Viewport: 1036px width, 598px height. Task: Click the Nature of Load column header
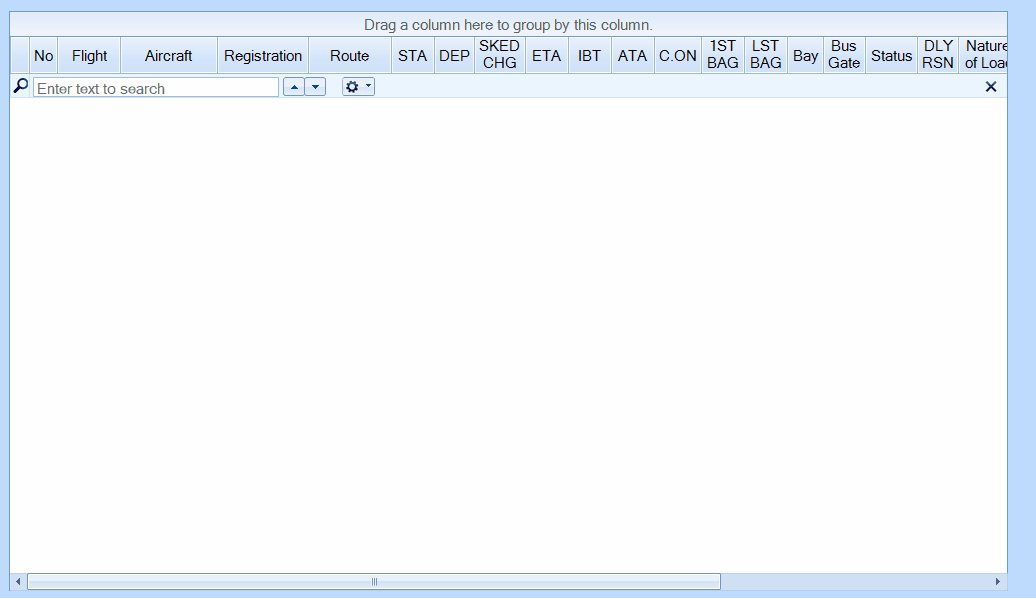(x=983, y=56)
